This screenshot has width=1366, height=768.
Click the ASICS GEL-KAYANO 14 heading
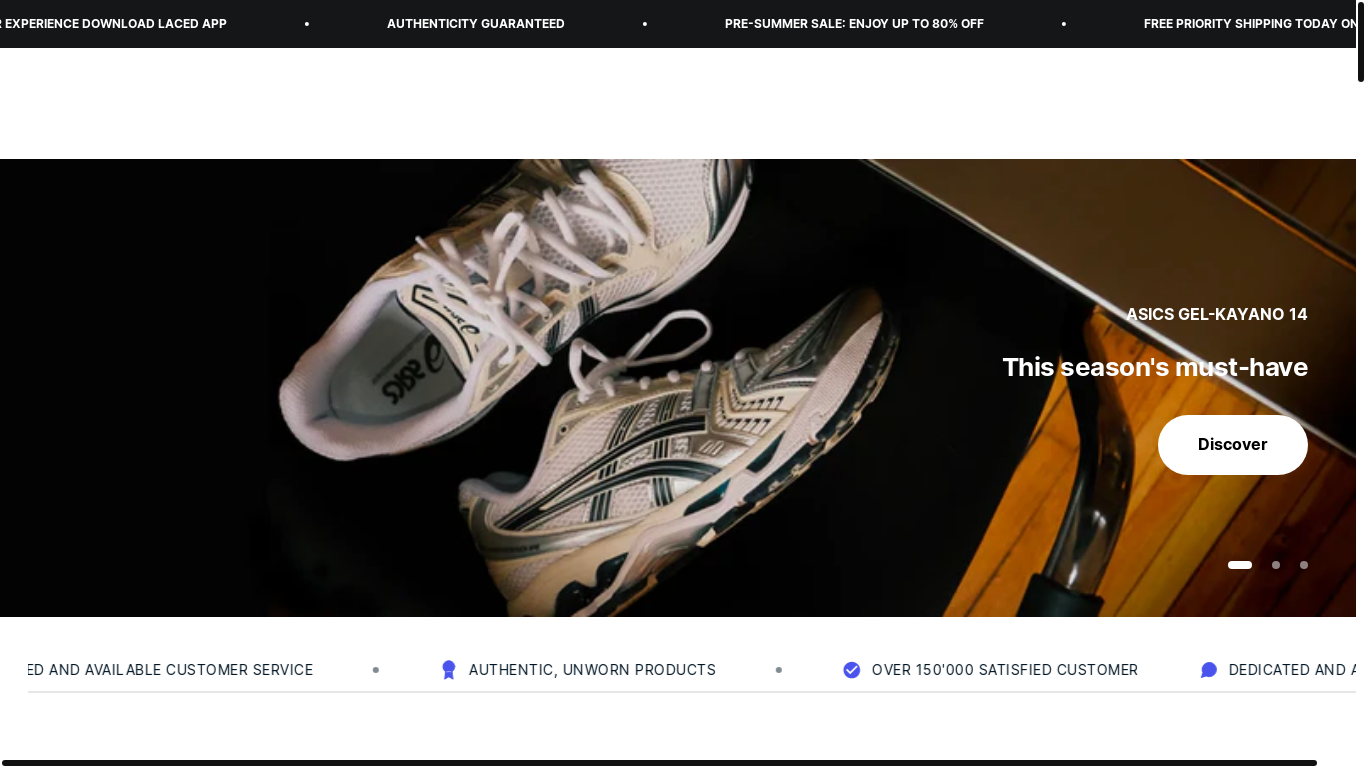click(1217, 314)
